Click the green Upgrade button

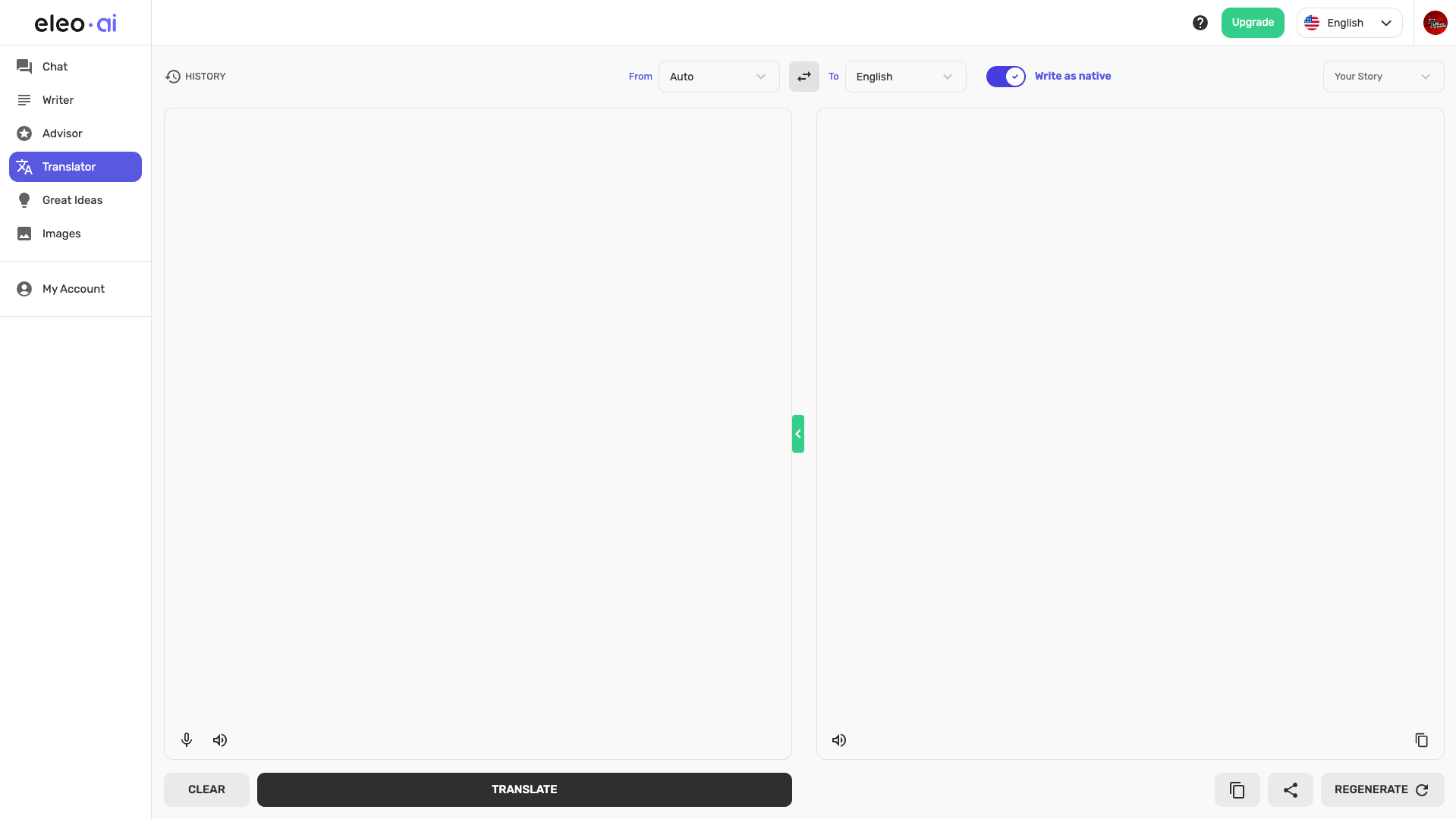point(1252,23)
